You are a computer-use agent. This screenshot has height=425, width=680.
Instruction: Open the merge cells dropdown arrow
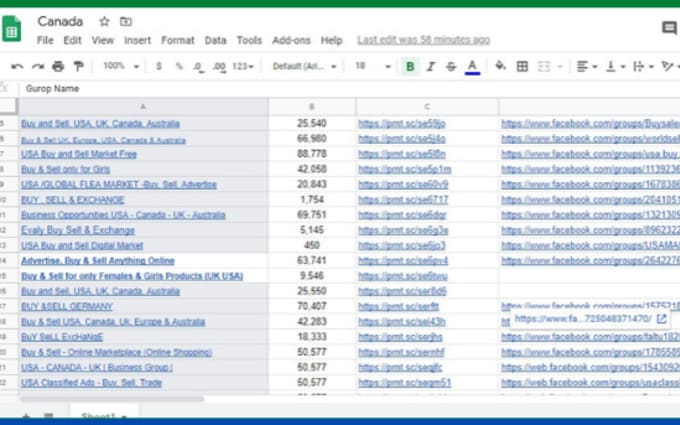point(560,67)
